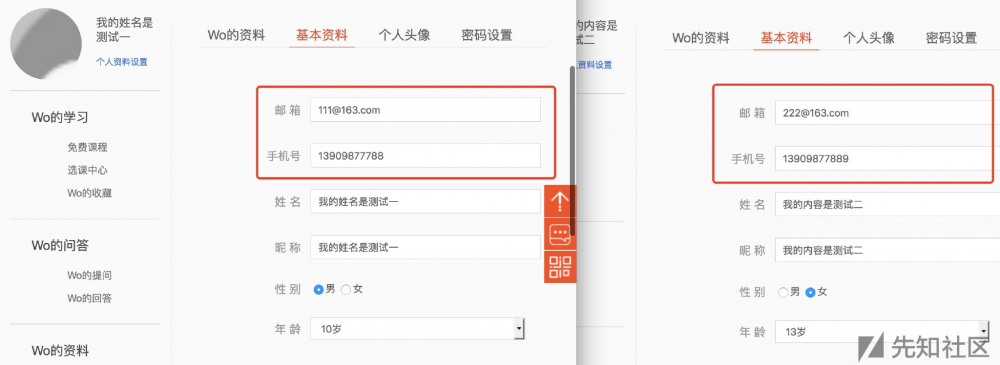
Task: Click the Wo的资料 sidebar heading
Action: pyautogui.click(x=60, y=350)
